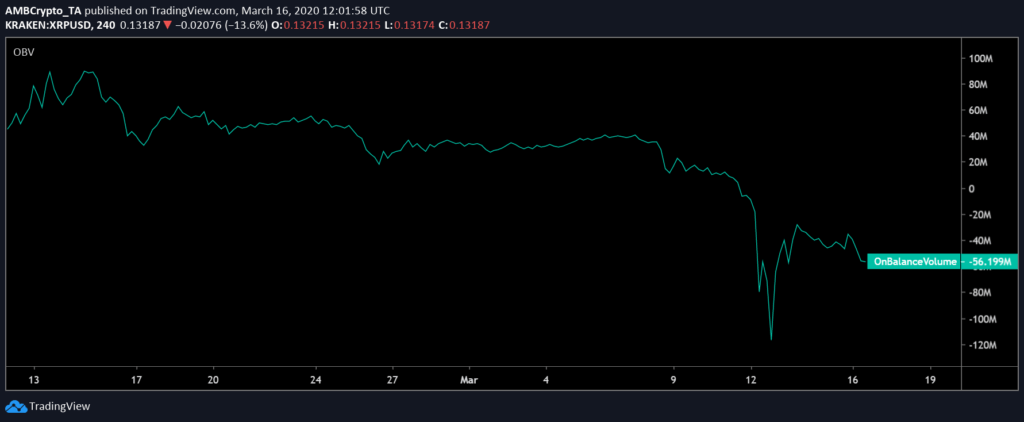Select the date 24 on time axis

(x=316, y=380)
